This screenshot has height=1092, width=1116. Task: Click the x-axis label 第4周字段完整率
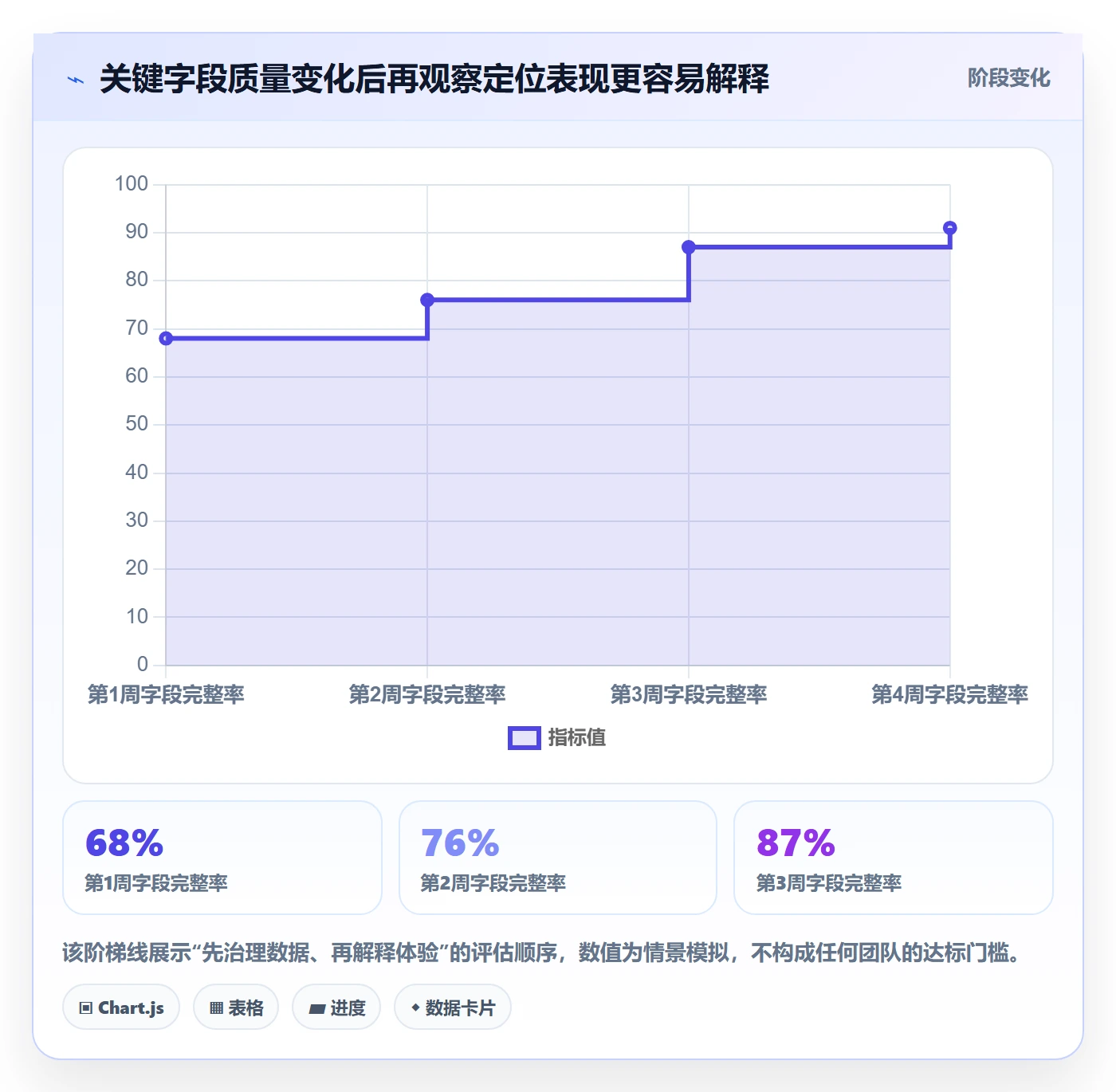(x=950, y=695)
